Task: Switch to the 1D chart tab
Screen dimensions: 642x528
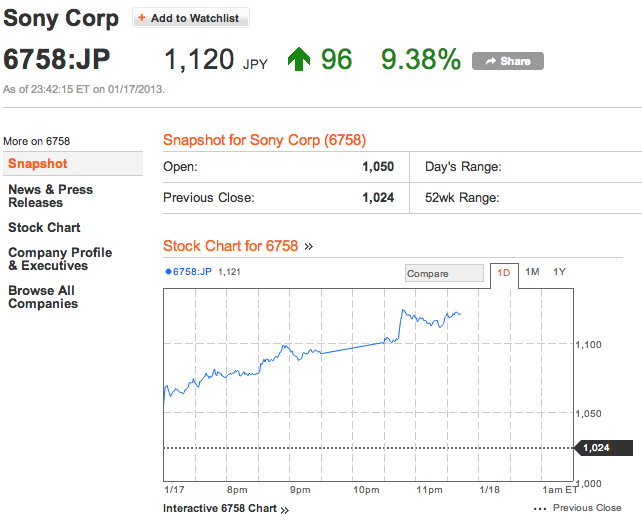Action: 504,272
